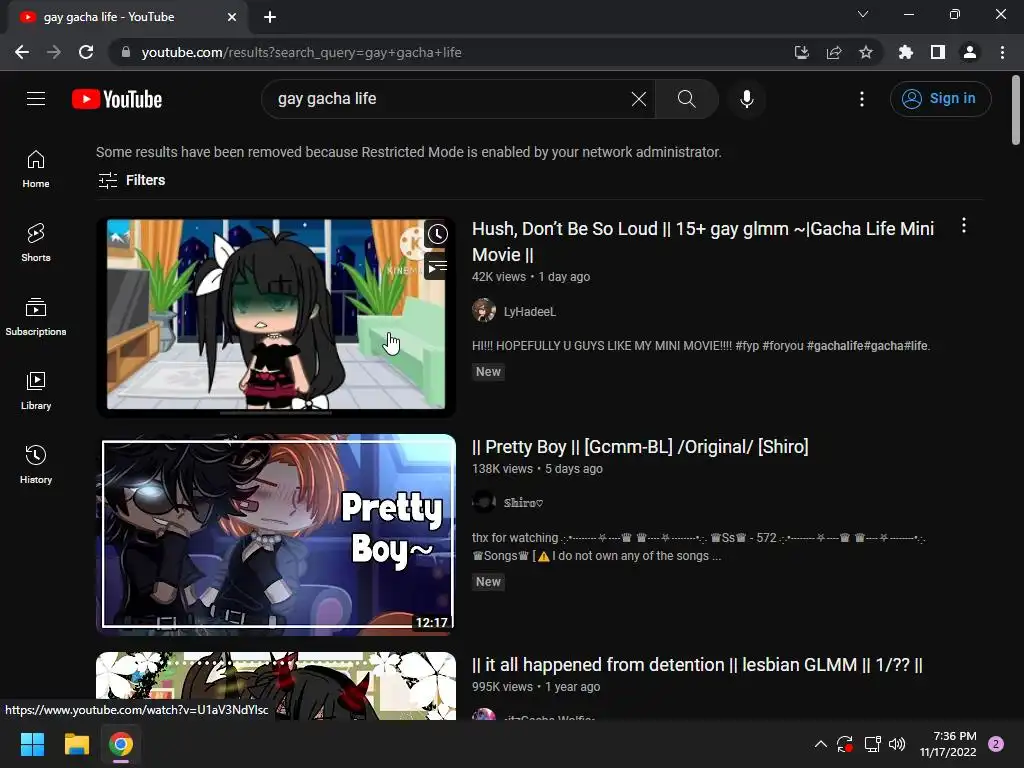The image size is (1024, 768).
Task: Open the 7:36 PM clock calendar
Action: (x=948, y=744)
